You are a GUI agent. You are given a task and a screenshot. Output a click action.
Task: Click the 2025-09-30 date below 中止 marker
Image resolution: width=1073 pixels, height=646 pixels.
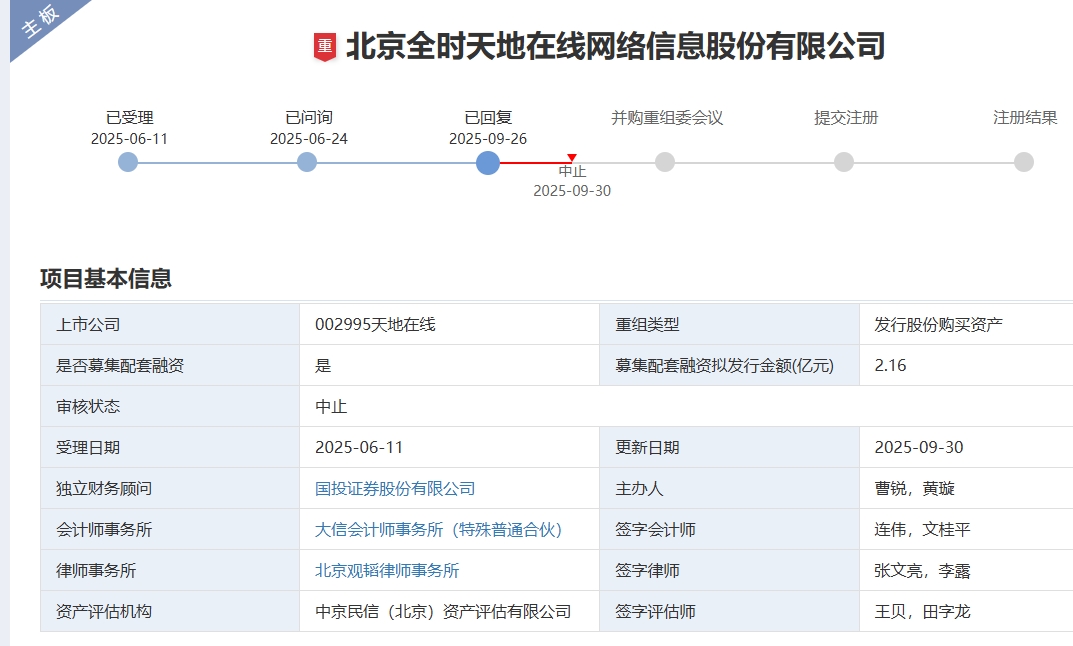(572, 191)
